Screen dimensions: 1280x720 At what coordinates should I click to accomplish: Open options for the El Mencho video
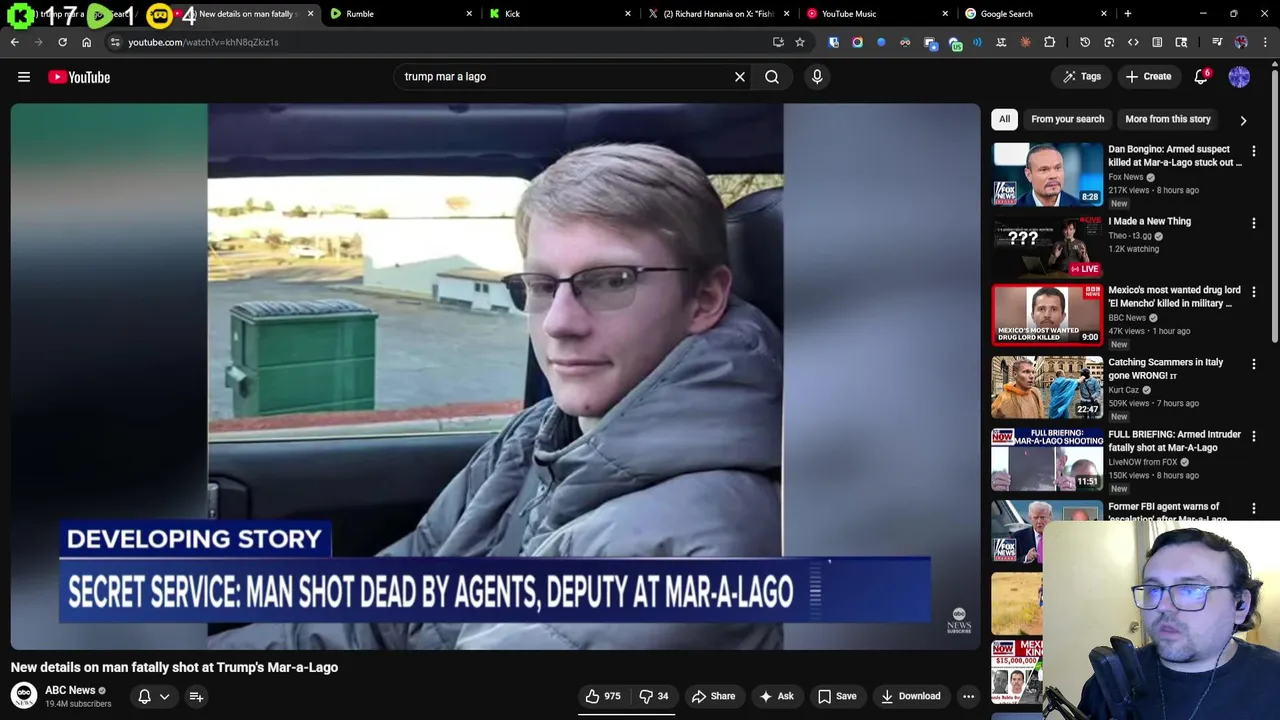pyautogui.click(x=1253, y=292)
